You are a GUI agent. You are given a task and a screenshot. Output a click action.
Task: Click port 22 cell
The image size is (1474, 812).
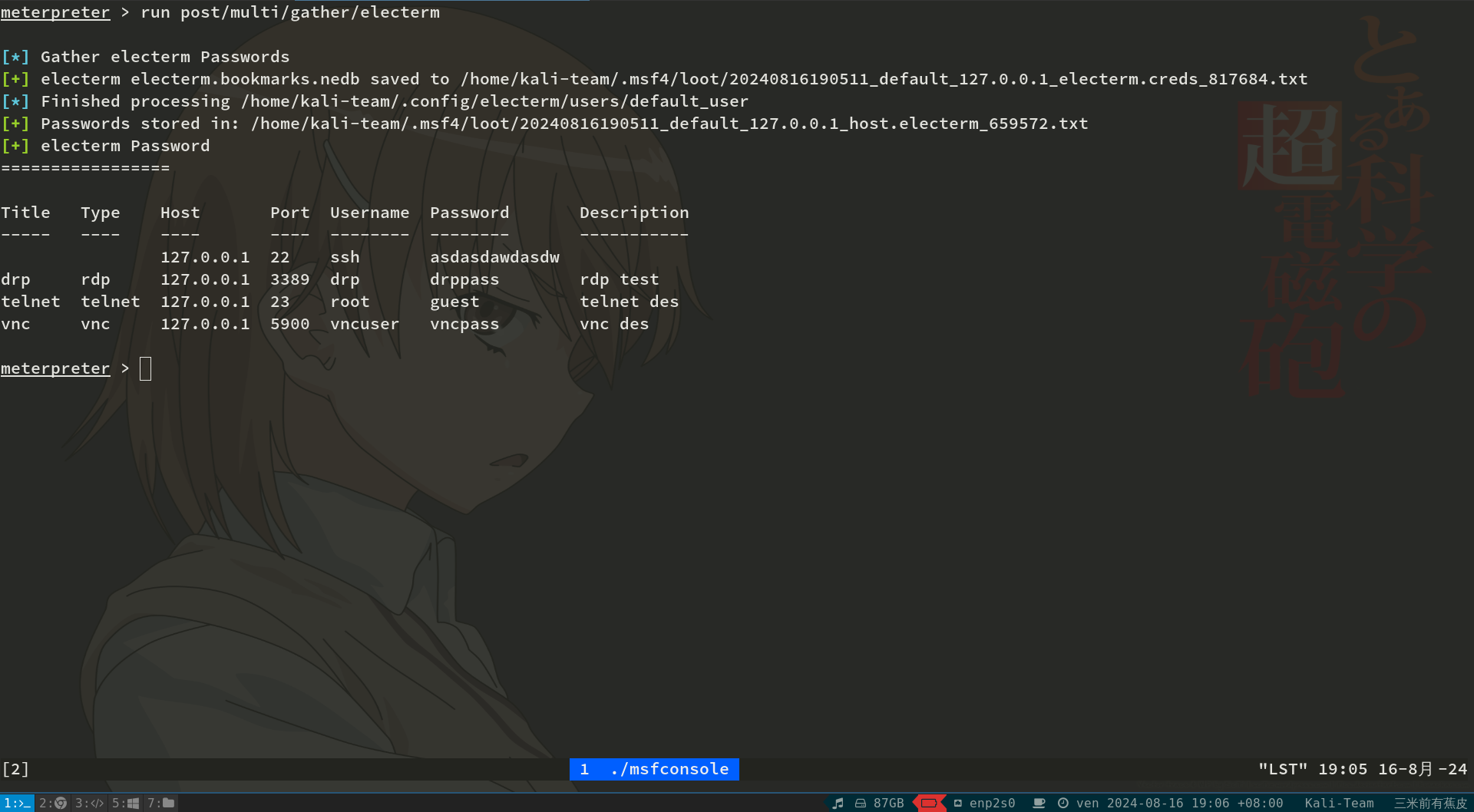[x=280, y=257]
